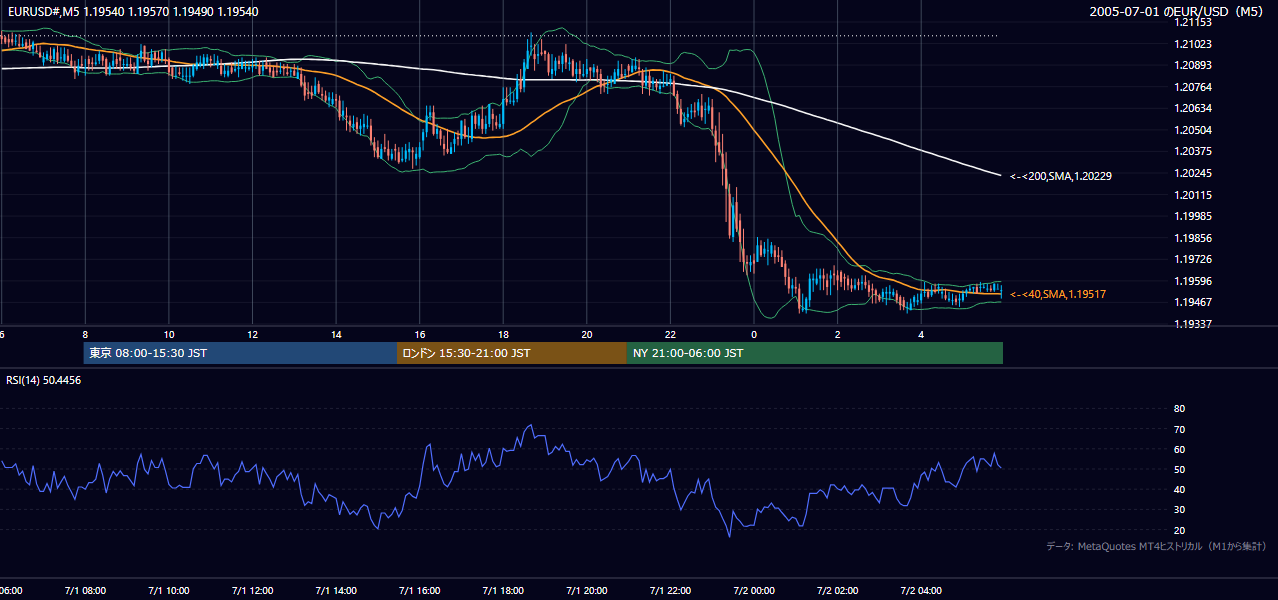The height and width of the screenshot is (600, 1278).
Task: Click hour marker 8 under the price chart
Action: [85, 334]
